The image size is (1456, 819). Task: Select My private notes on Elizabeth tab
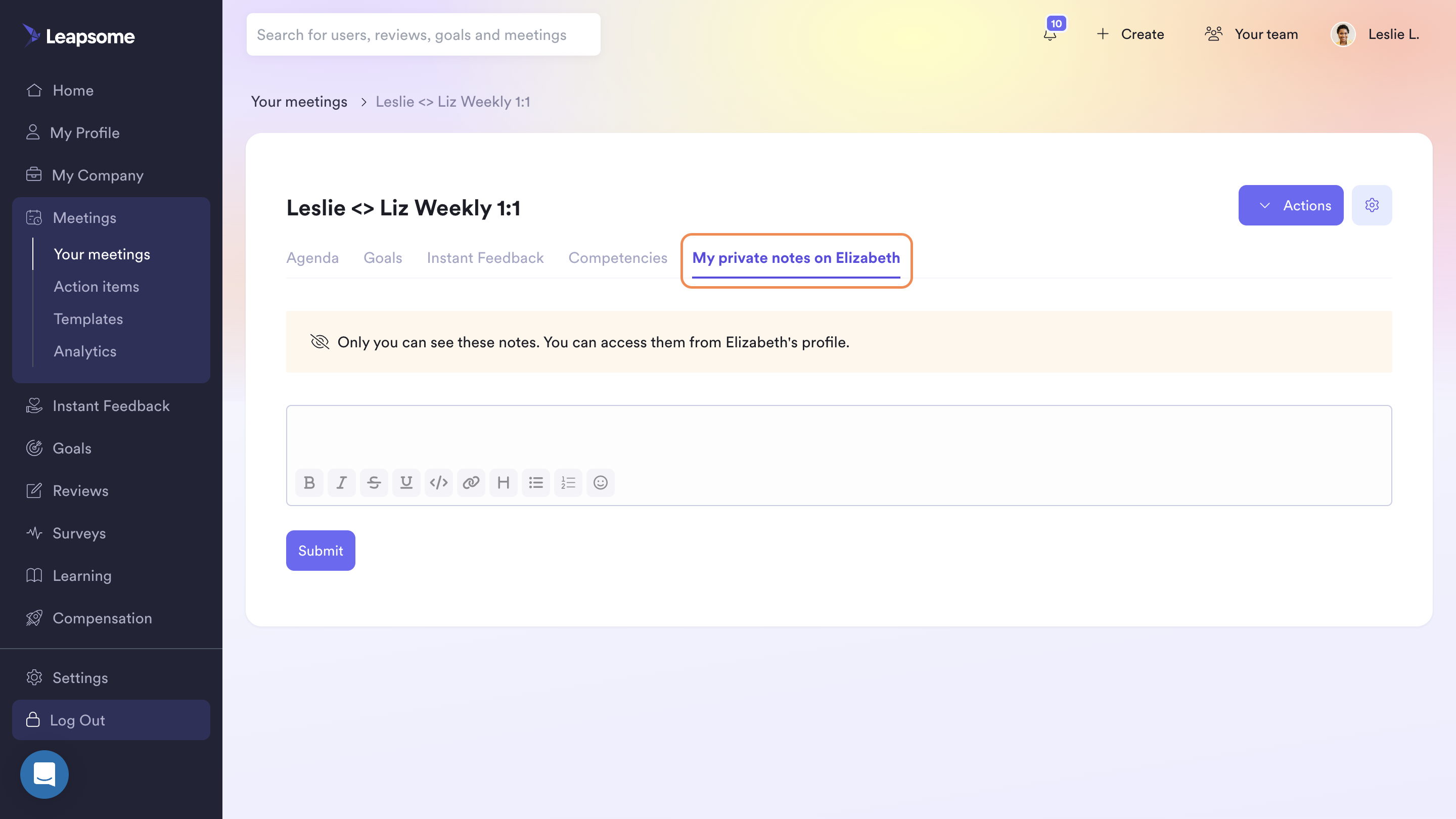tap(796, 258)
